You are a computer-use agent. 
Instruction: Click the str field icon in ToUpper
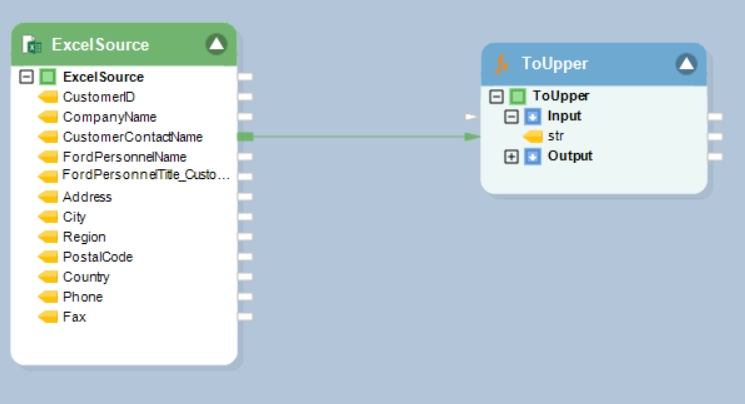533,136
